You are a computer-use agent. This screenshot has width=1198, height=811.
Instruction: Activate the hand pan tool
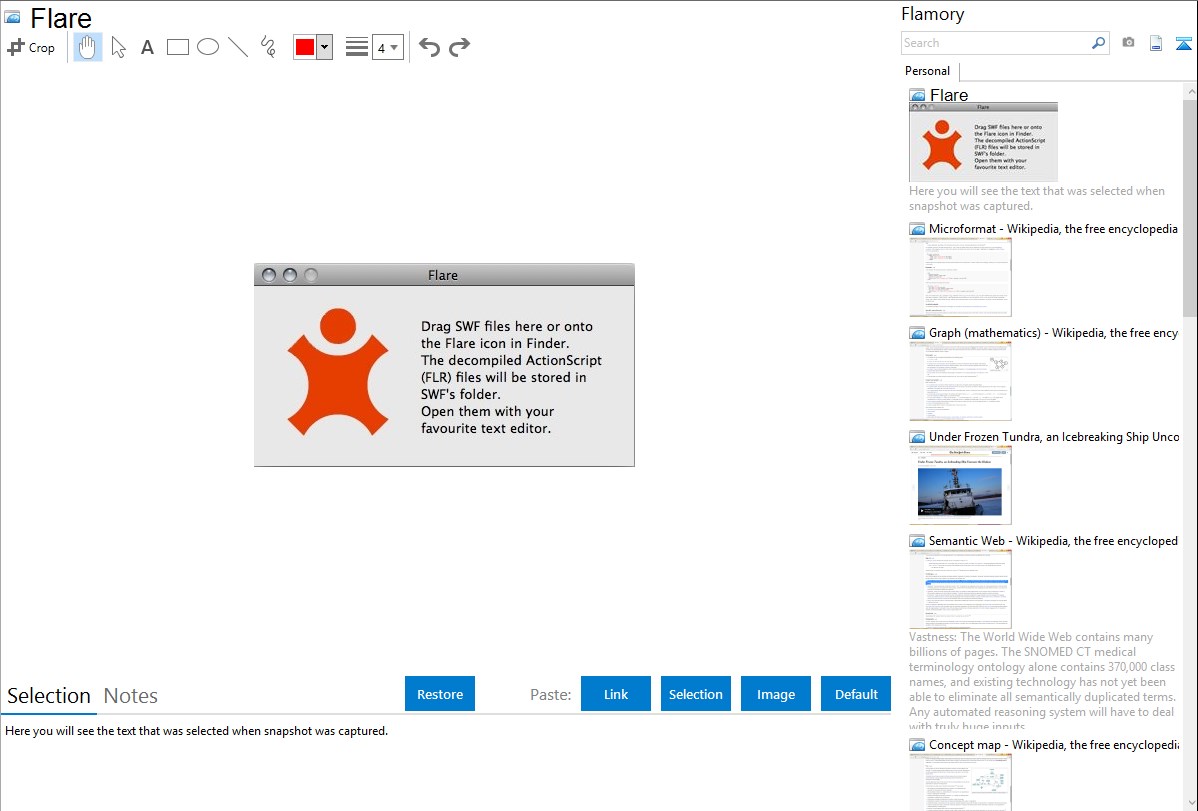pyautogui.click(x=88, y=47)
